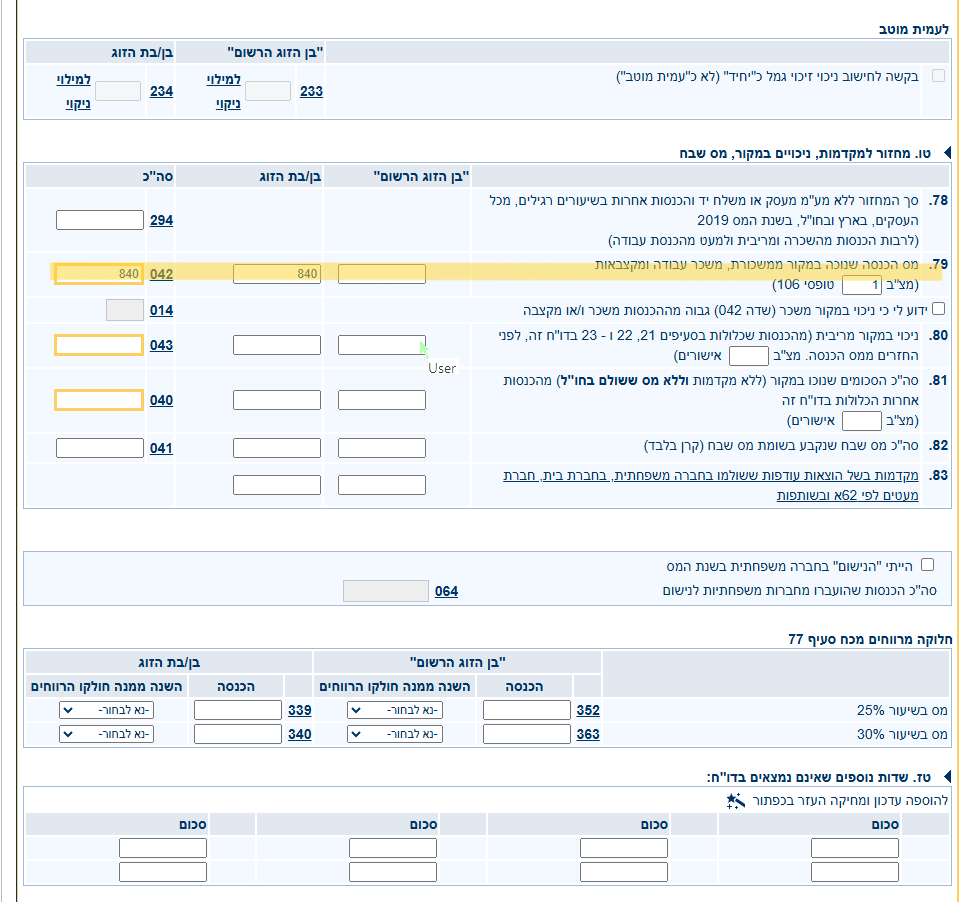Open year dropdown beside field 352
The width and height of the screenshot is (974, 902).
[x=395, y=710]
